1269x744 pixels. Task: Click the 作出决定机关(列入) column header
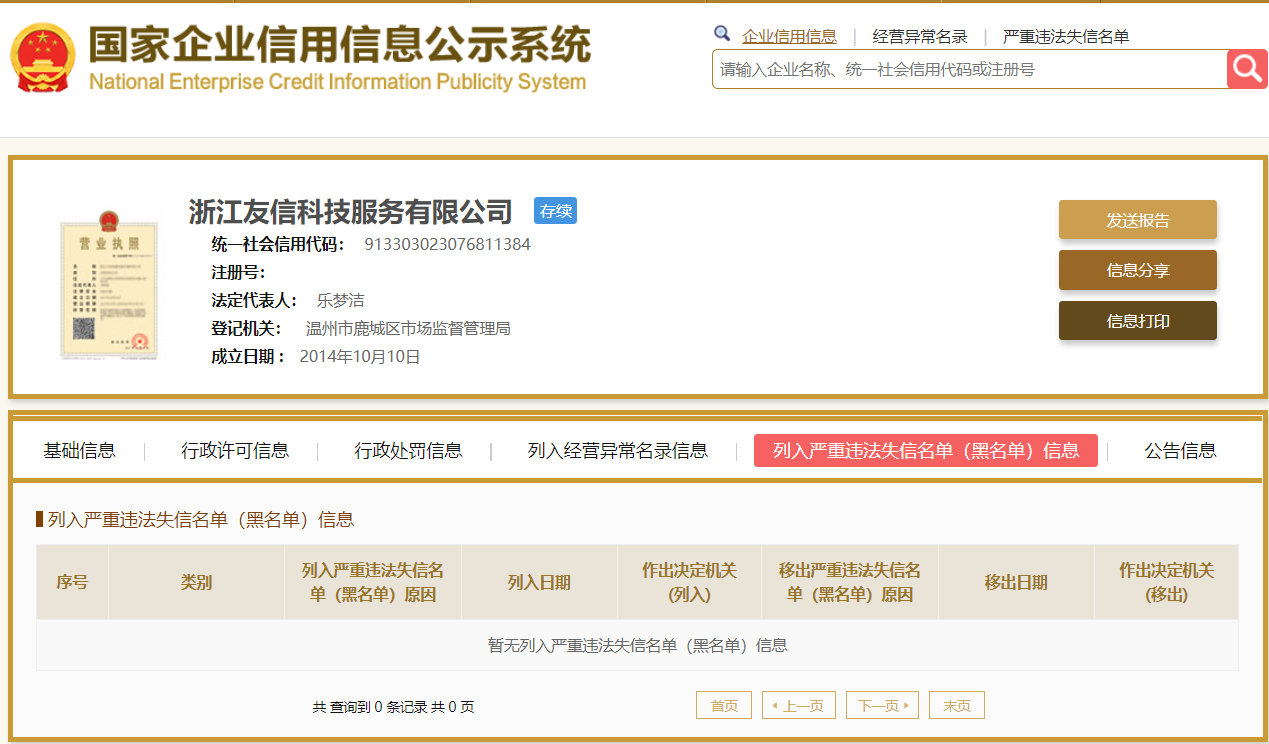click(x=689, y=582)
